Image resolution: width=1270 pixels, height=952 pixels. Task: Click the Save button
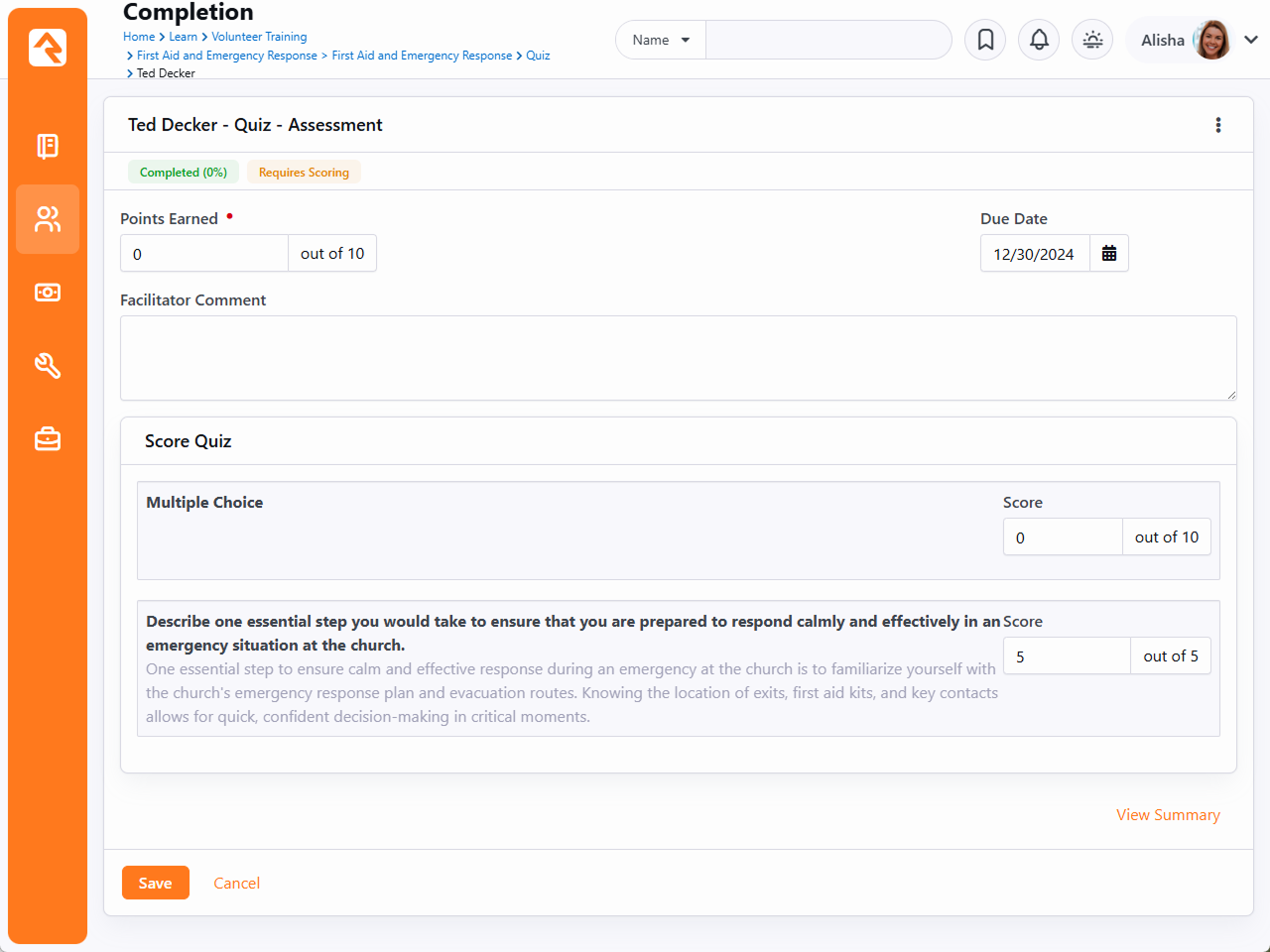point(155,883)
